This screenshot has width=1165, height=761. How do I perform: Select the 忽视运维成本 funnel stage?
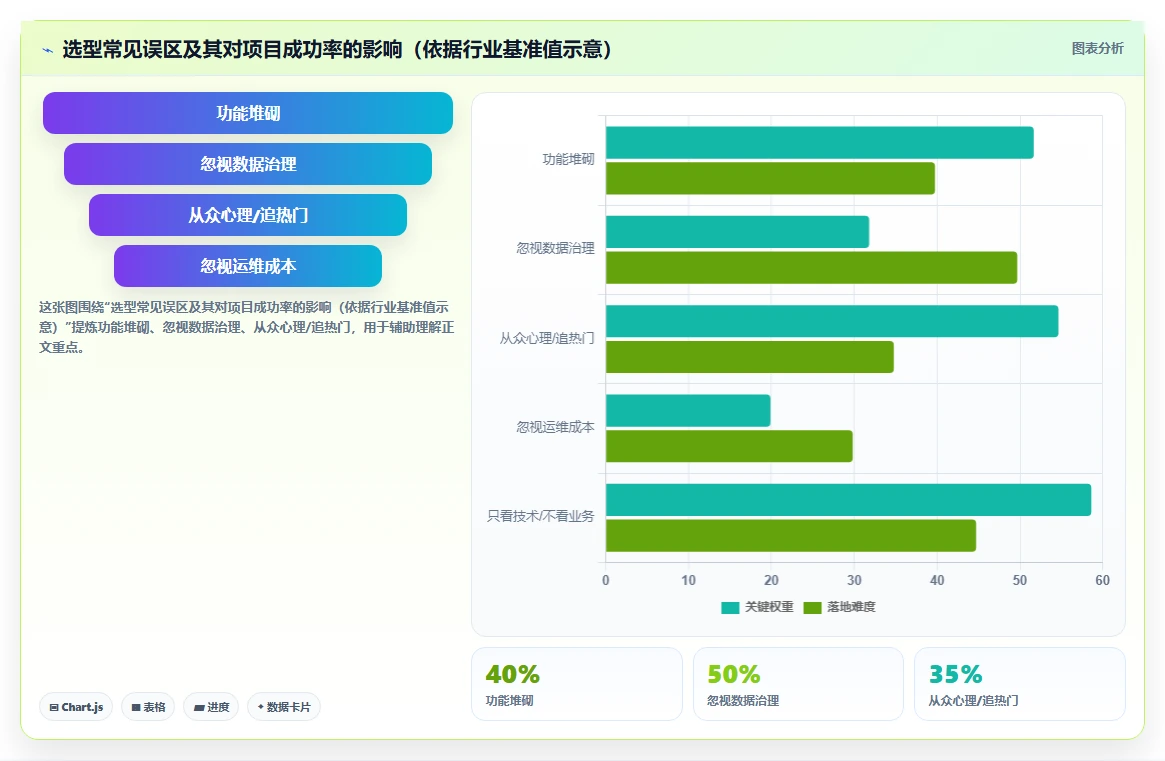tap(248, 266)
